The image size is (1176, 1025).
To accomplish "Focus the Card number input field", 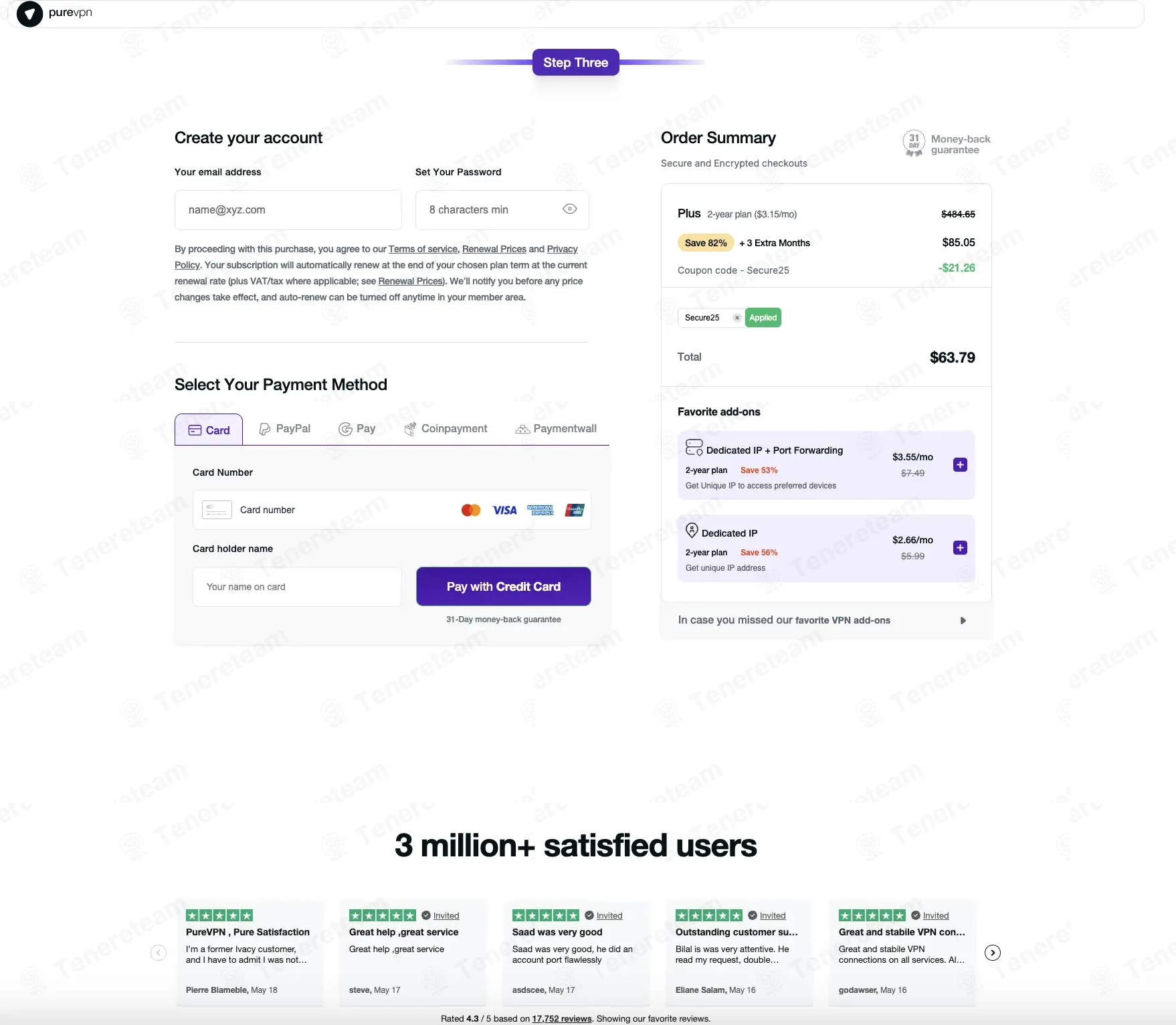I will point(392,510).
